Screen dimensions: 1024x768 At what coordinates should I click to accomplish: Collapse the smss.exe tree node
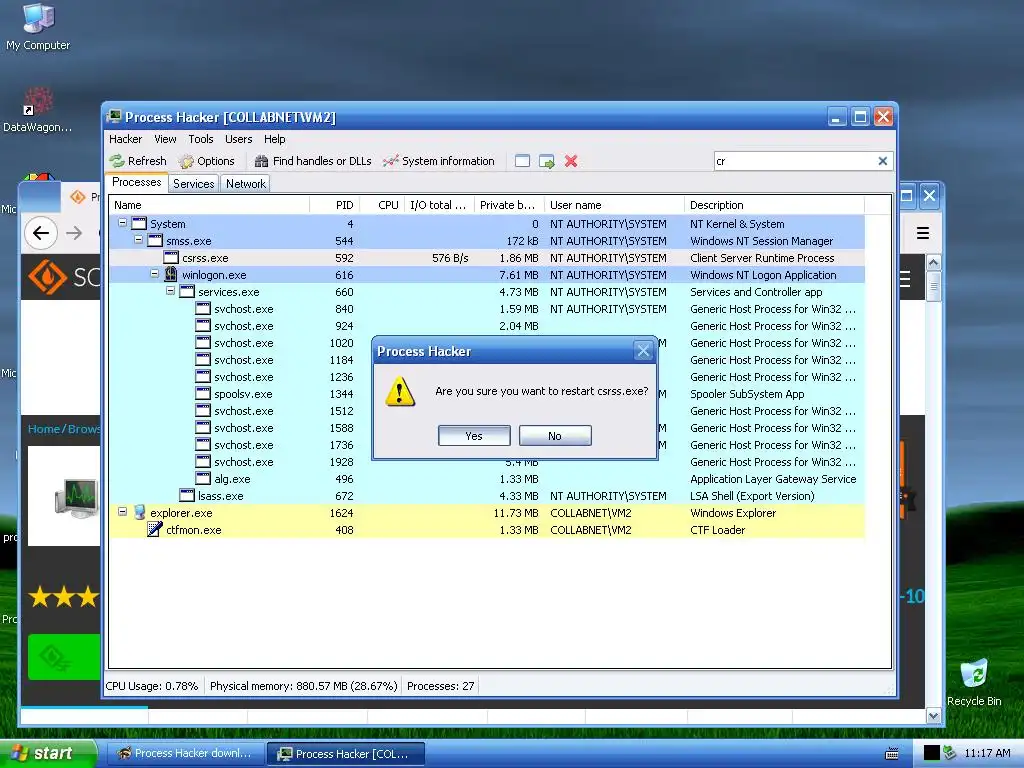138,240
